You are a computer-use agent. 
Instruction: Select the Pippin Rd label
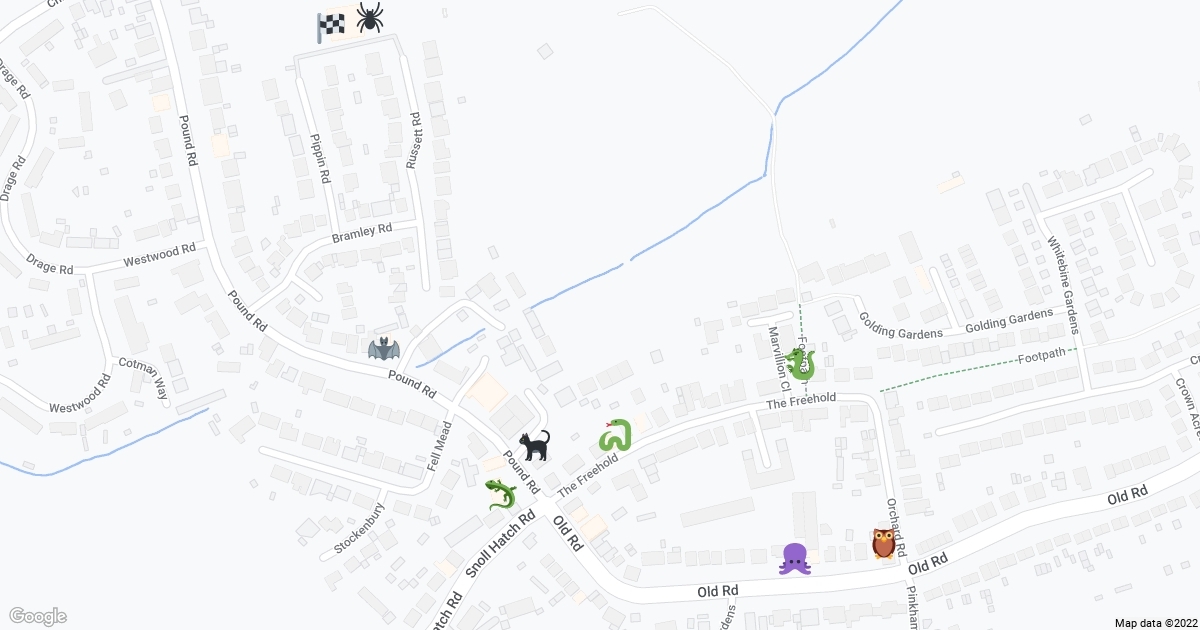point(320,158)
